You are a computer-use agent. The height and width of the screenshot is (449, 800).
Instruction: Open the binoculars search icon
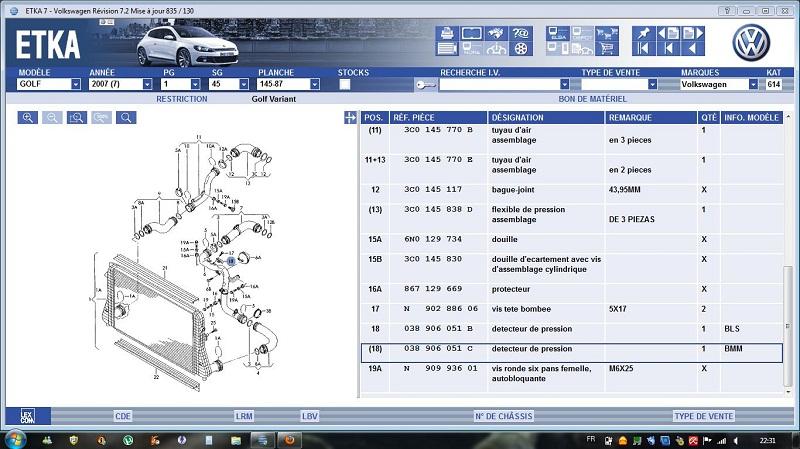496,33
